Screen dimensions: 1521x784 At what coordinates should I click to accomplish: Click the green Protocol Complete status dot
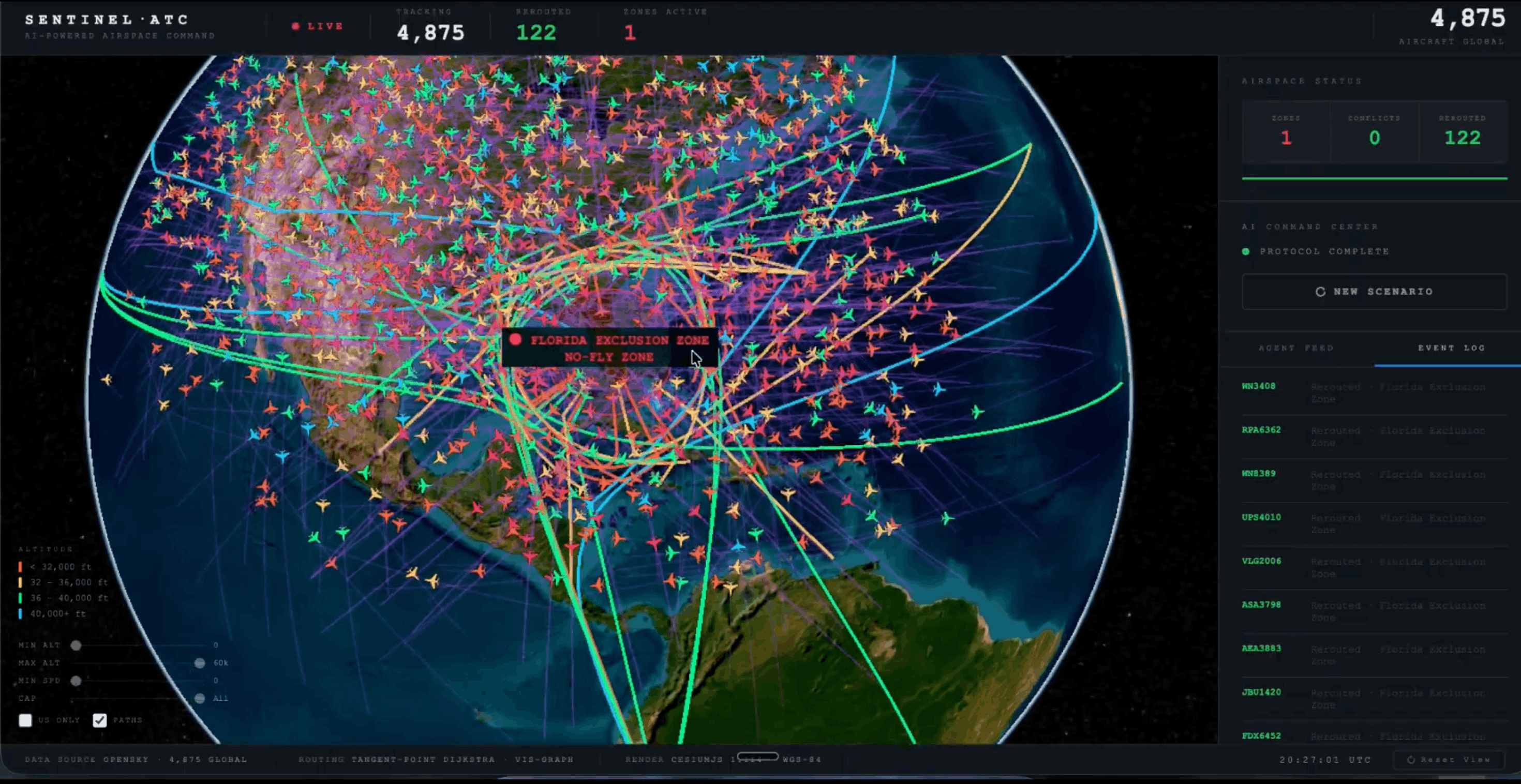click(1246, 251)
